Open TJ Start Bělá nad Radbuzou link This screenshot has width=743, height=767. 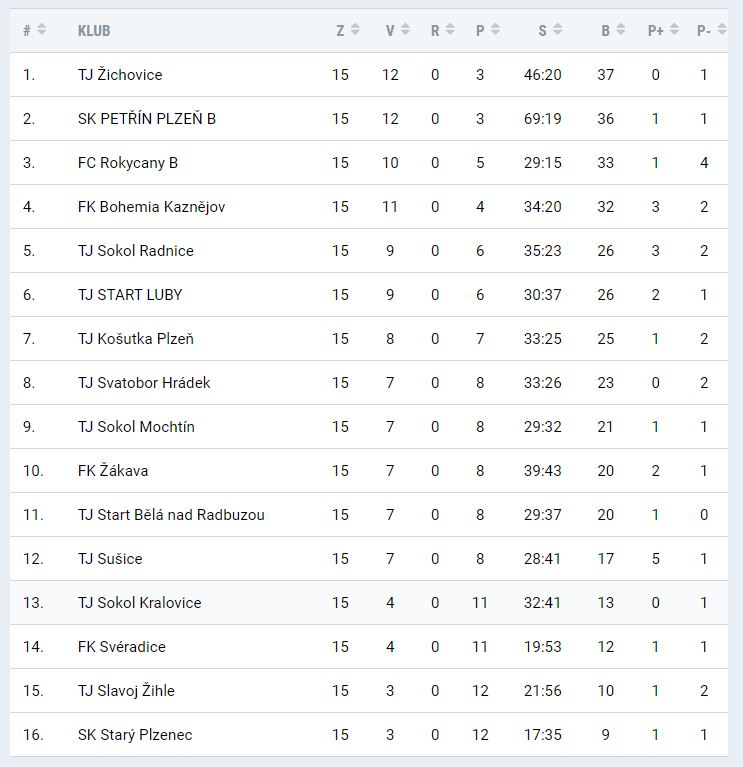click(x=171, y=515)
